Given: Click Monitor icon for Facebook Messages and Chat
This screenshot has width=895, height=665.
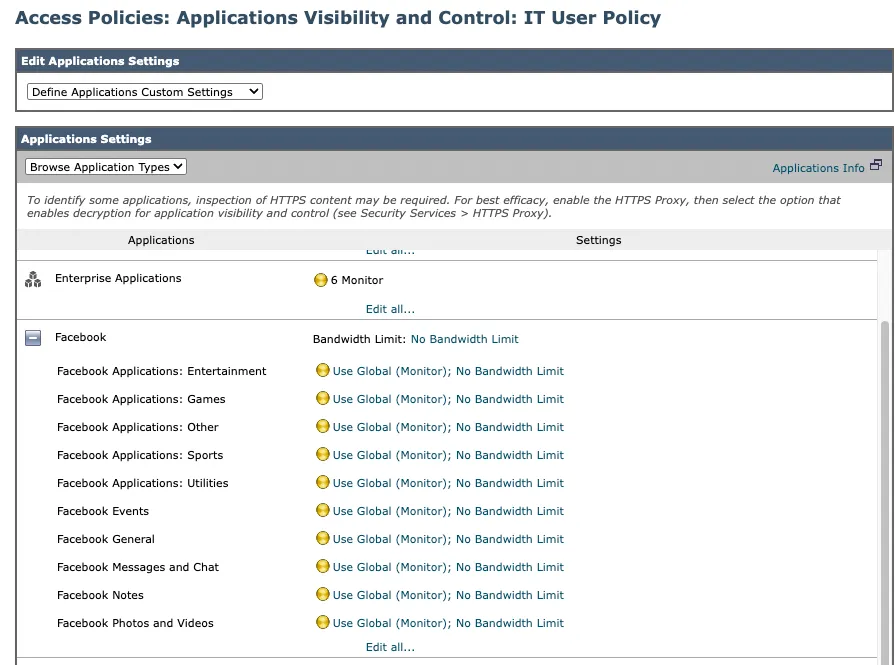Looking at the screenshot, I should coord(322,567).
